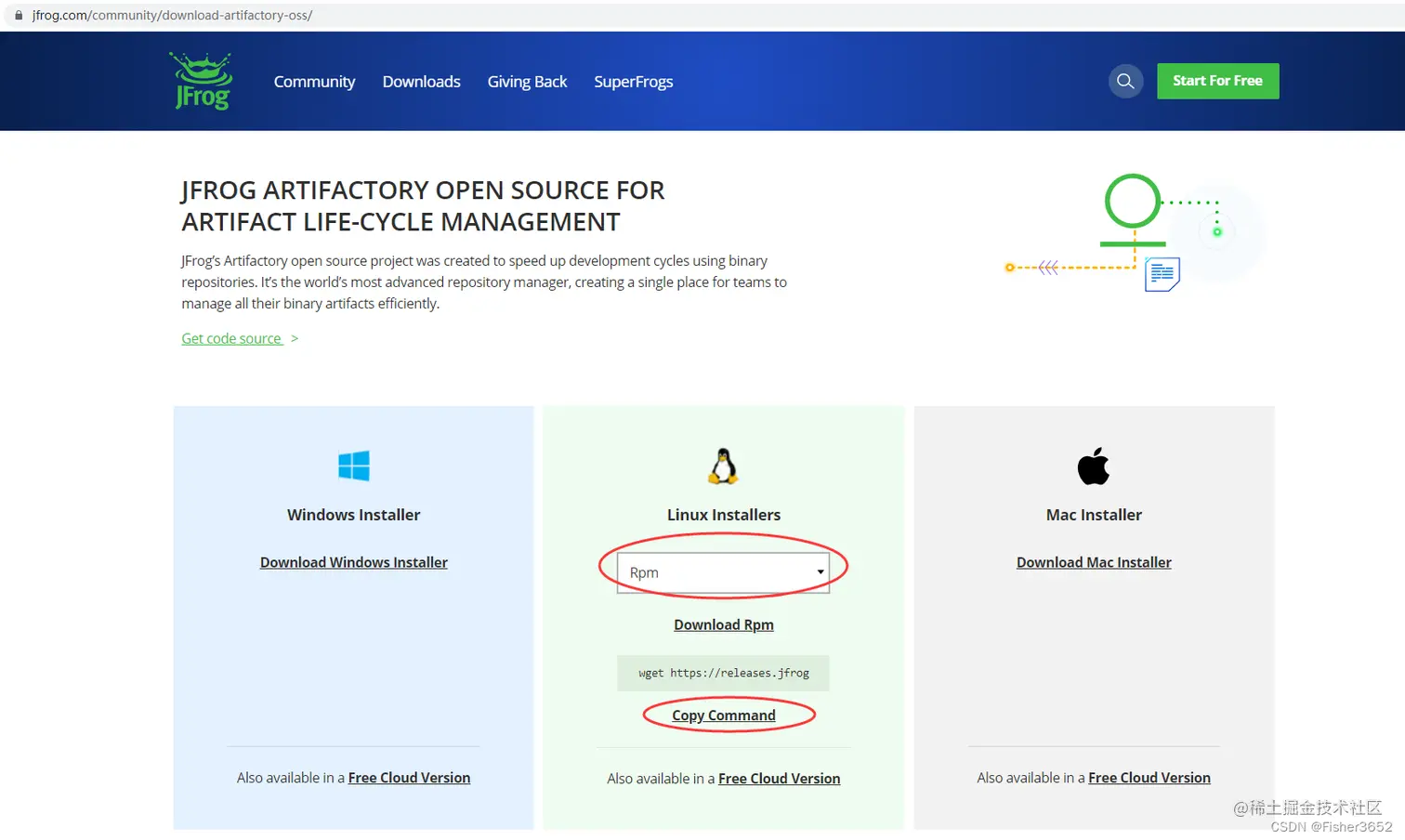
Task: Click the Download Rpm link
Action: (724, 624)
